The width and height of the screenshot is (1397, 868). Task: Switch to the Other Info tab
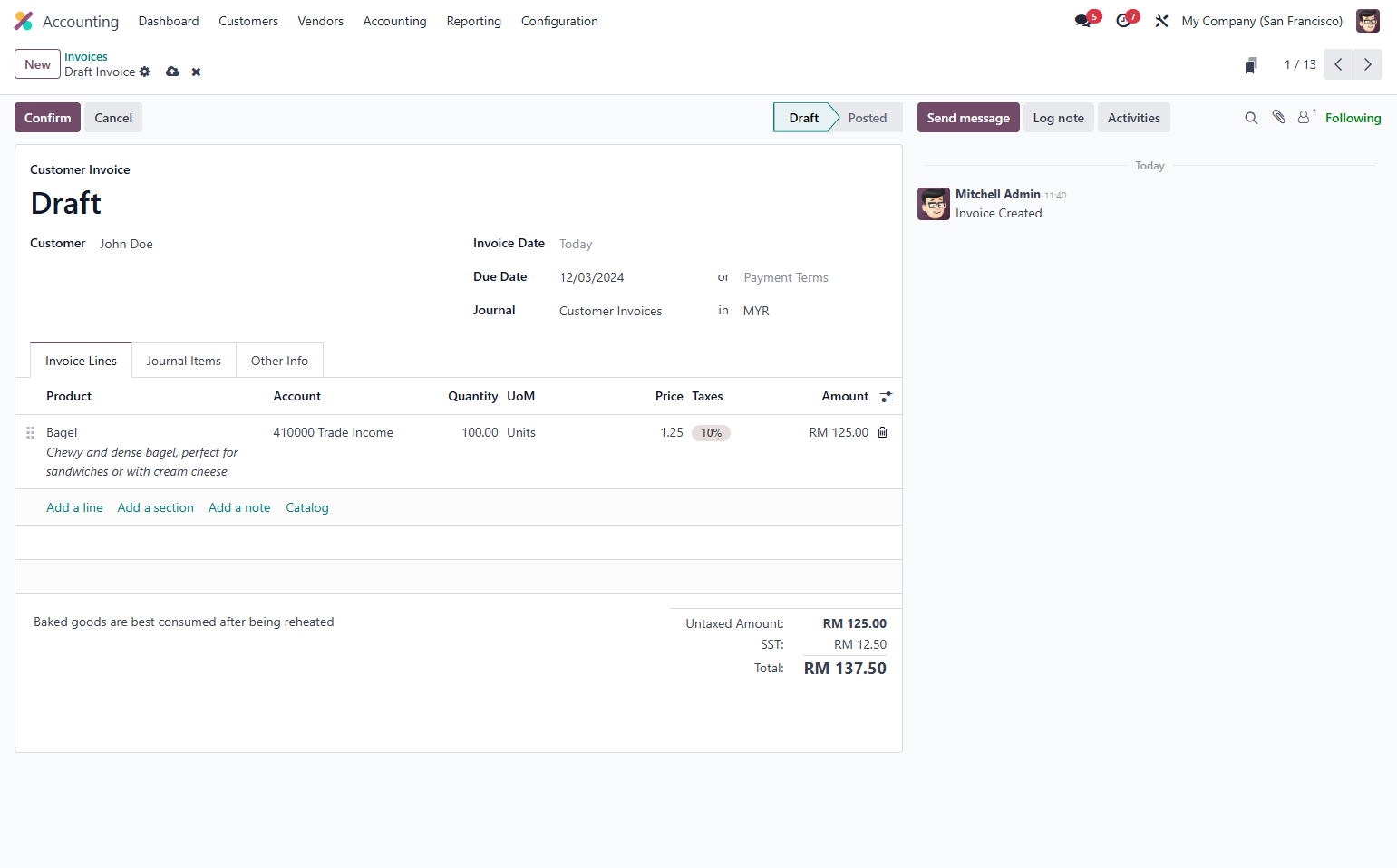279,361
